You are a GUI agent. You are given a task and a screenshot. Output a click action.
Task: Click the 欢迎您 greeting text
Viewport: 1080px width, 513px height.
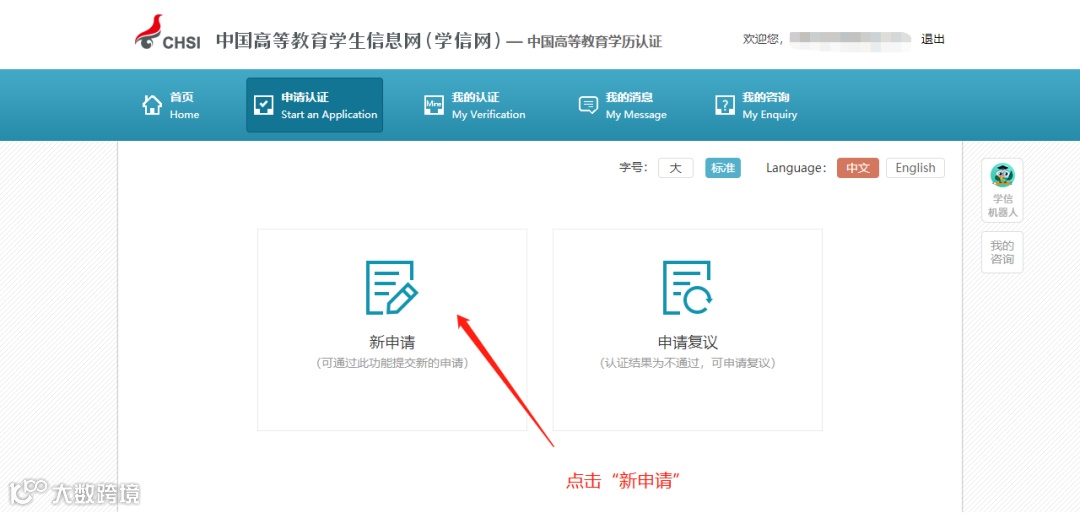762,39
